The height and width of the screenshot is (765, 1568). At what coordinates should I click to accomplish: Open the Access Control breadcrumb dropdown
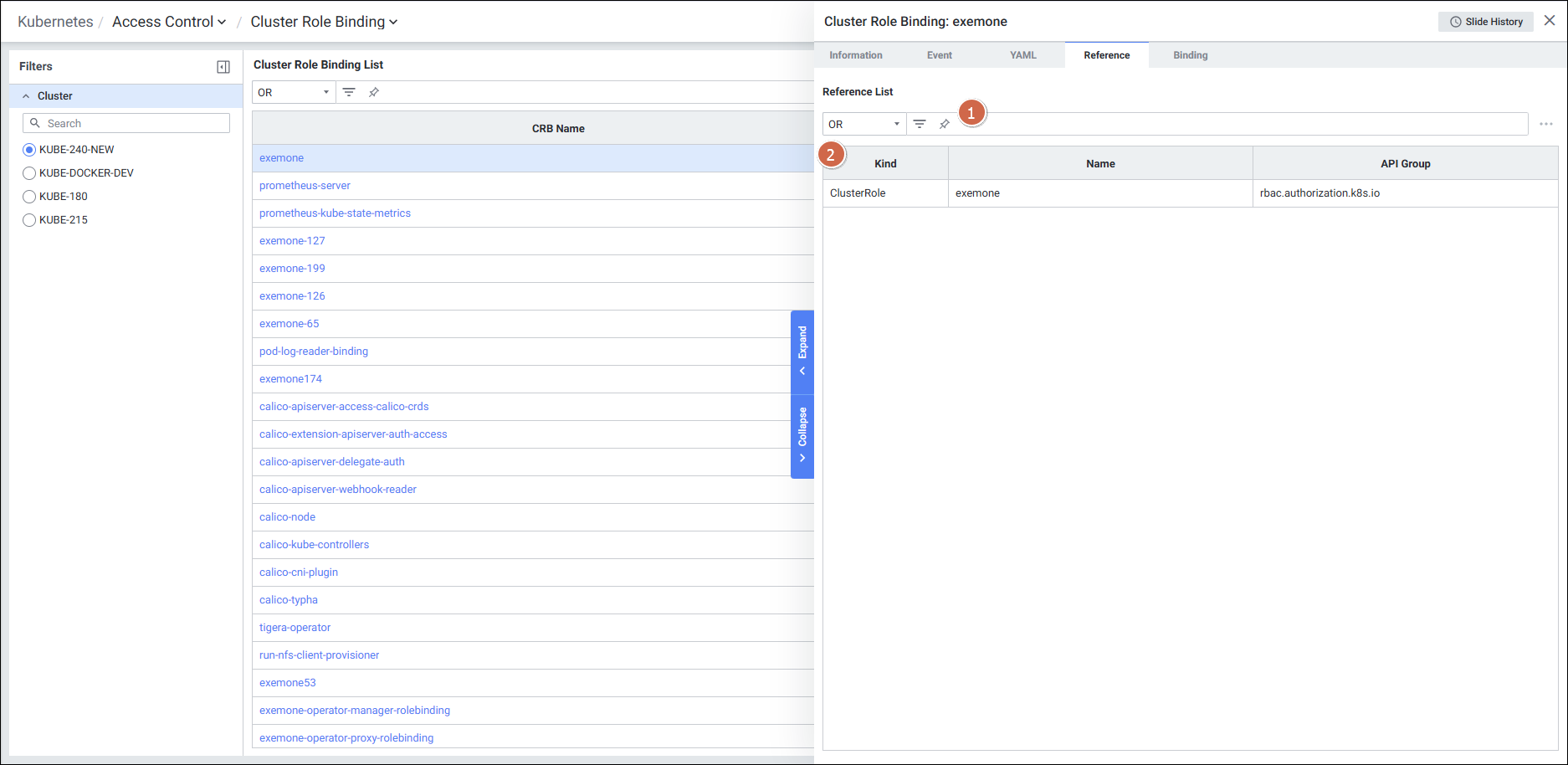click(169, 22)
